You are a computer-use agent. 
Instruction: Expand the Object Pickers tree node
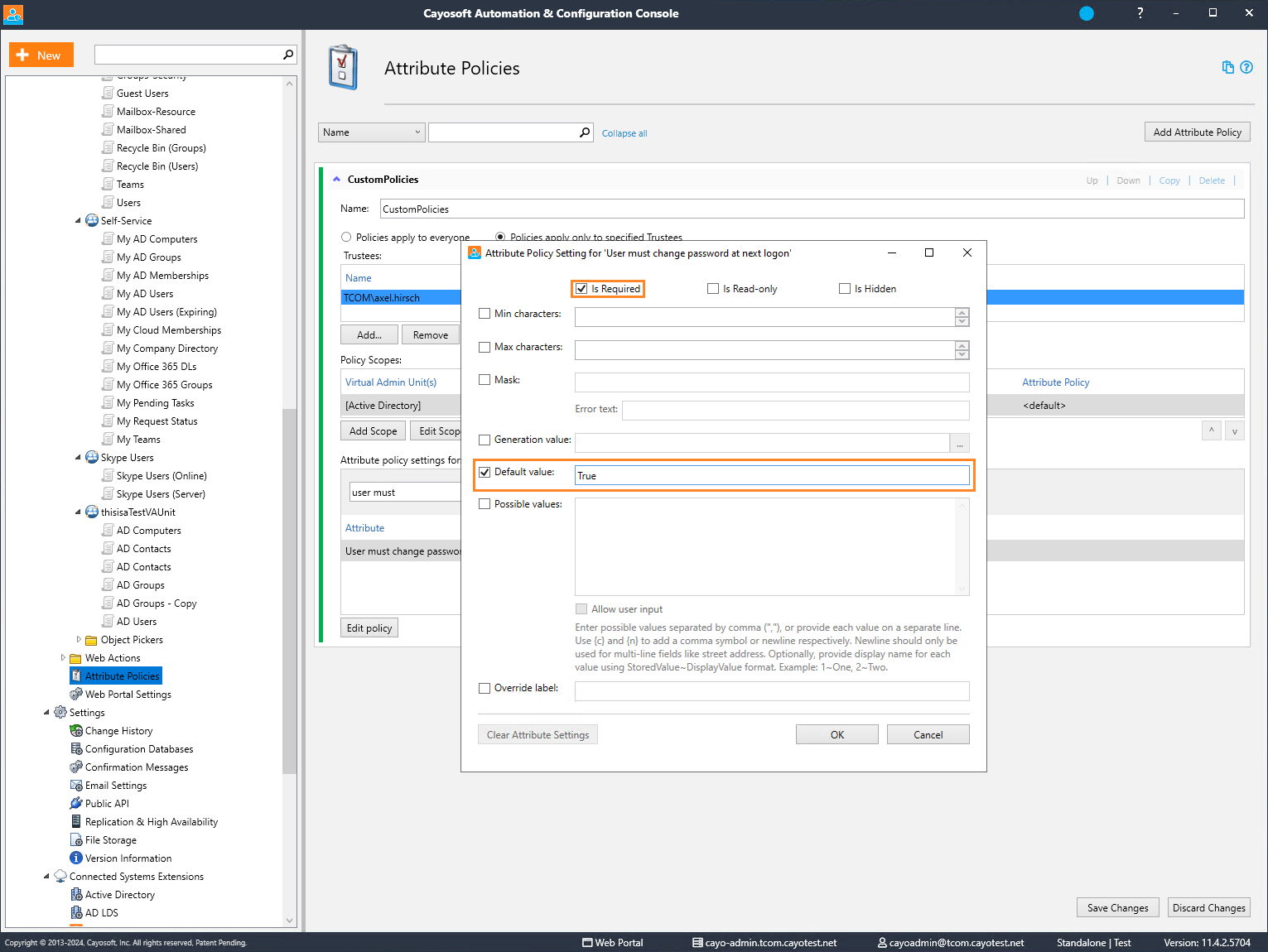(x=79, y=640)
